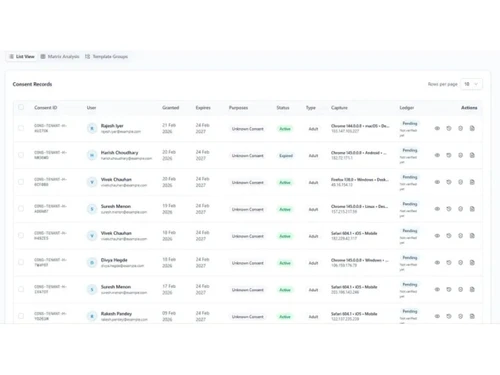Tick the select-all checkbox in table header
Viewport: 500px width, 375px height.
click(x=21, y=107)
